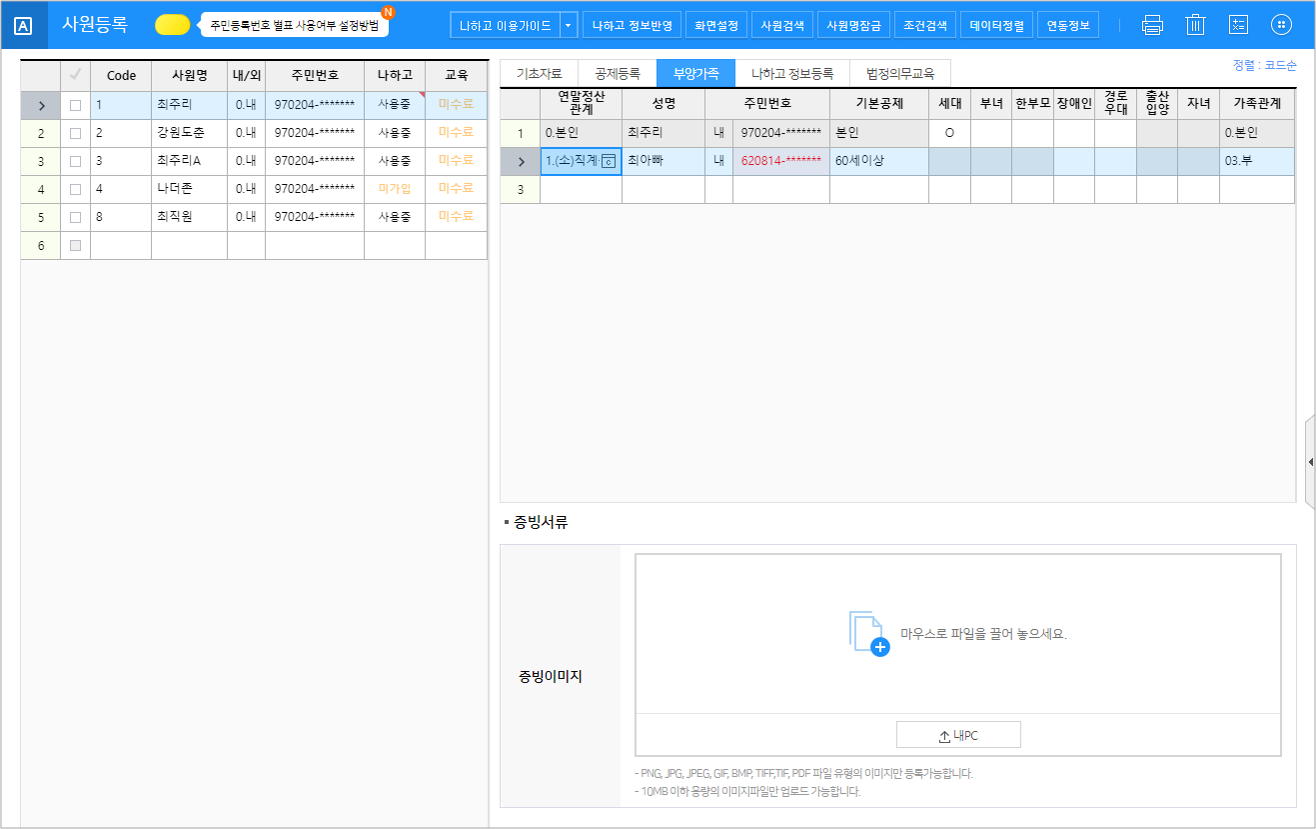
Task: Click the file drop zone upload area
Action: [958, 634]
